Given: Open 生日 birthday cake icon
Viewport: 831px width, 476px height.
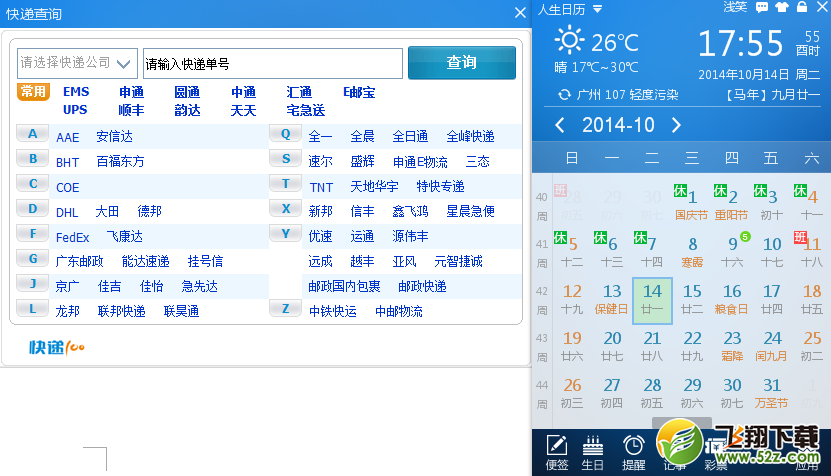Looking at the screenshot, I should tap(593, 453).
